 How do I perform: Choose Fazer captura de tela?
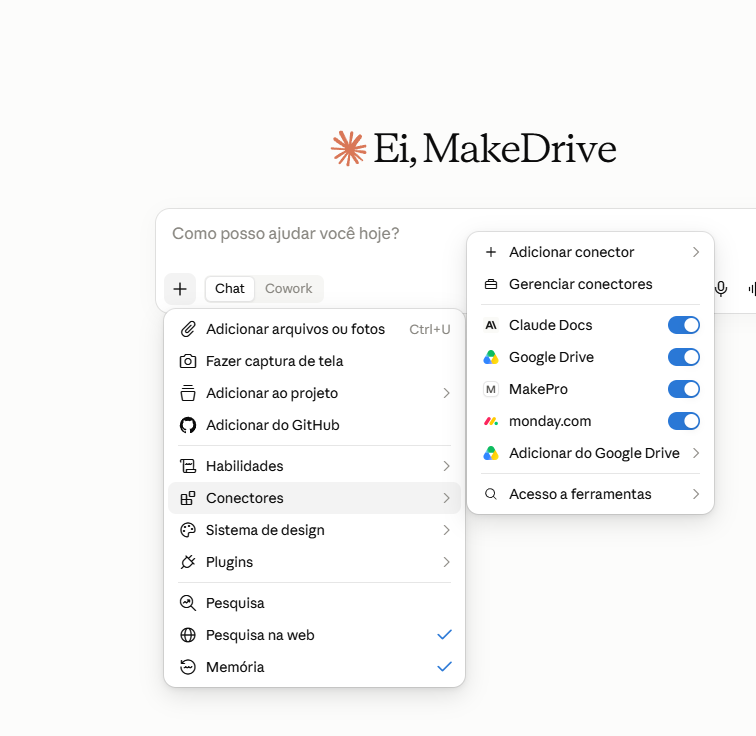314,361
